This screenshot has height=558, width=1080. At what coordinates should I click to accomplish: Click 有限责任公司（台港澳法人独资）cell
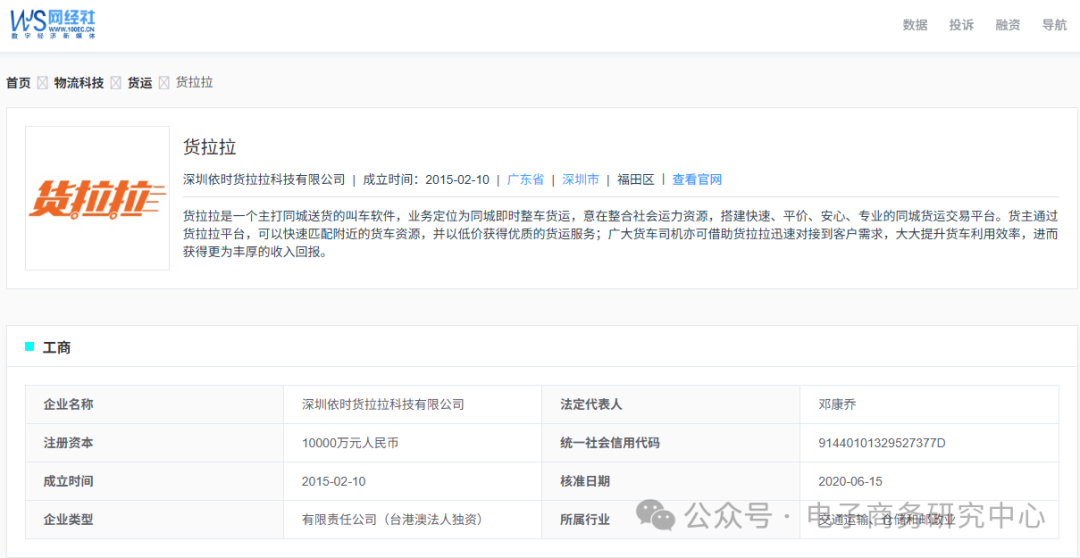pos(412,519)
